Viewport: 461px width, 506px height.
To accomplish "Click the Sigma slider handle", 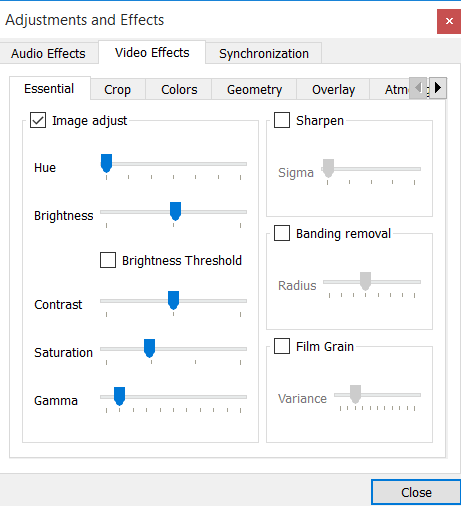I will 328,168.
